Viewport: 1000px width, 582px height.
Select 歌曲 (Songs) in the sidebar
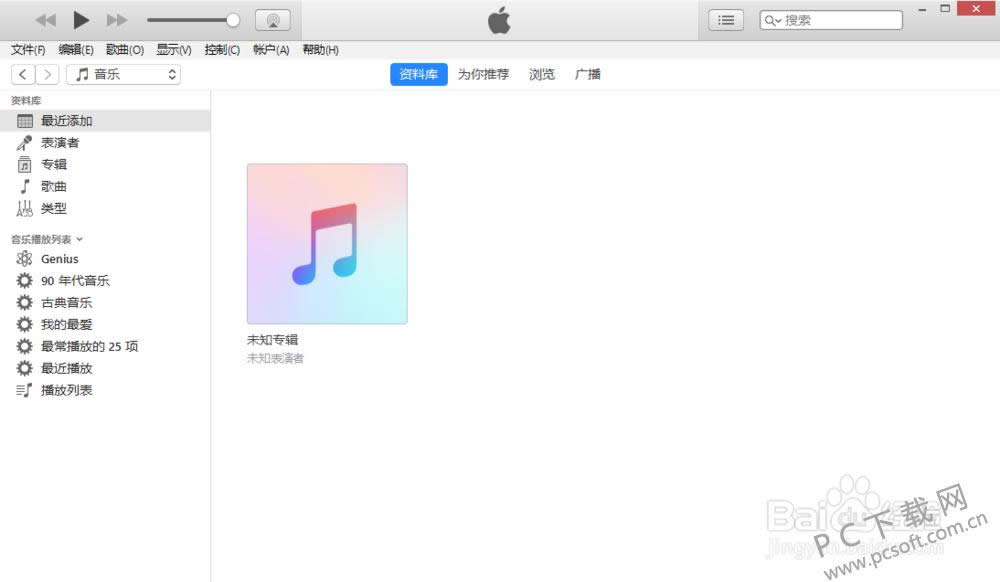coord(54,186)
